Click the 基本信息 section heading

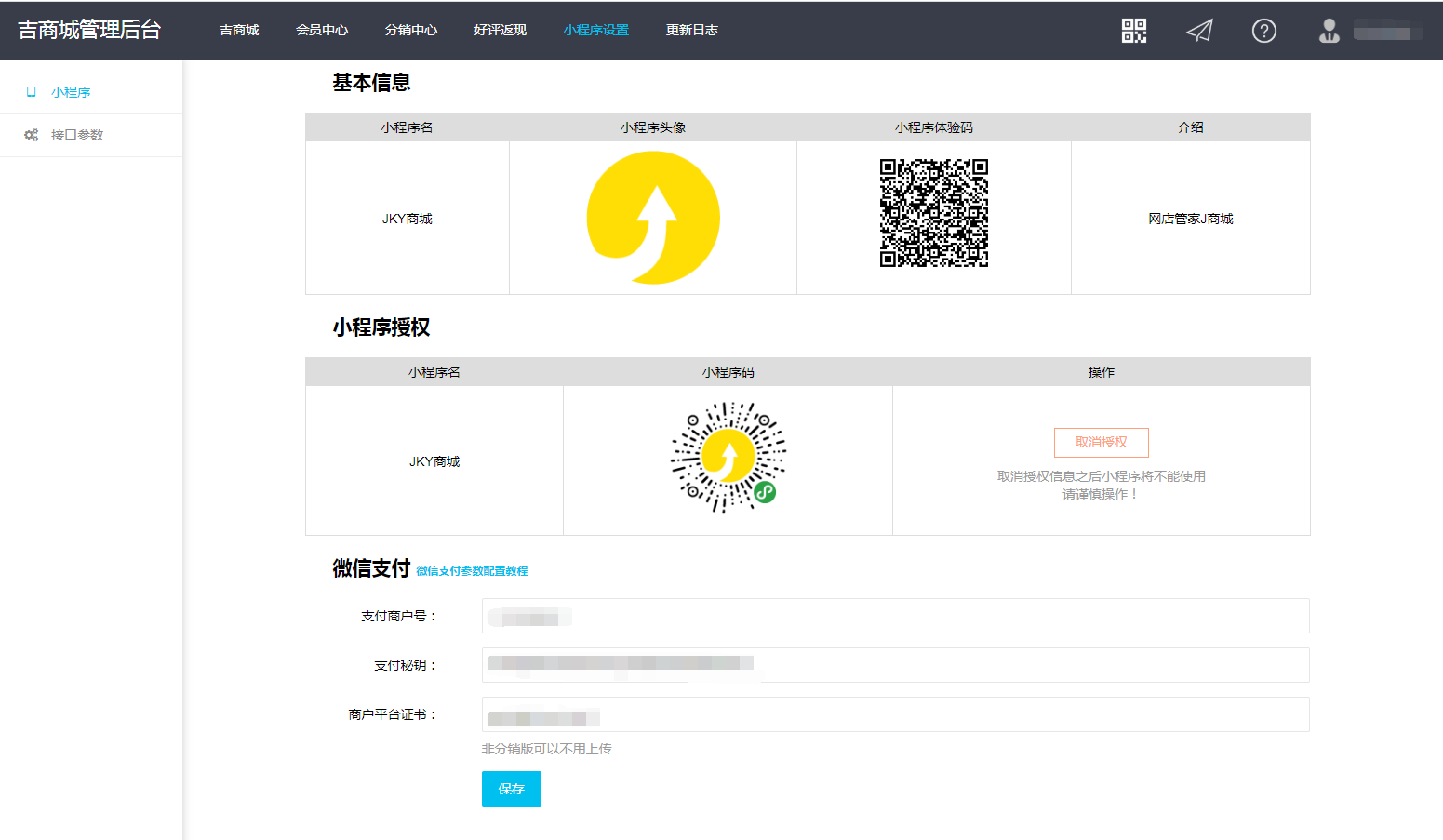[371, 83]
